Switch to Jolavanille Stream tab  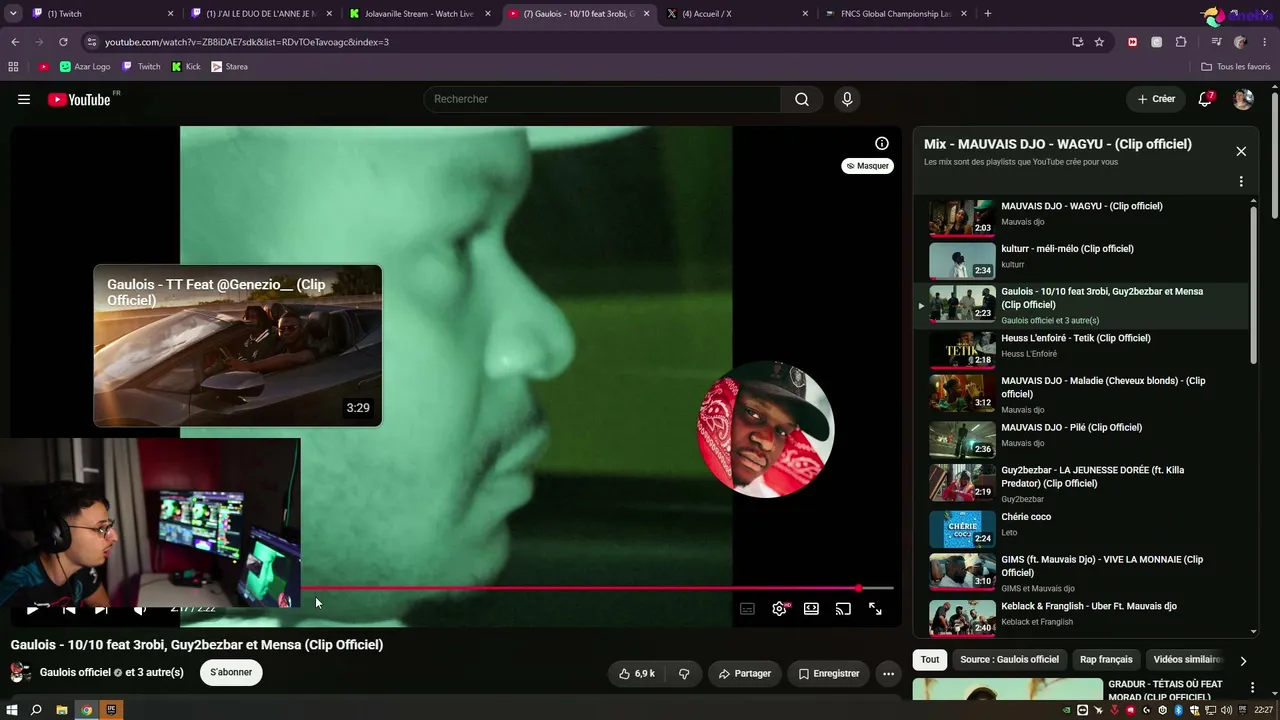tap(420, 14)
